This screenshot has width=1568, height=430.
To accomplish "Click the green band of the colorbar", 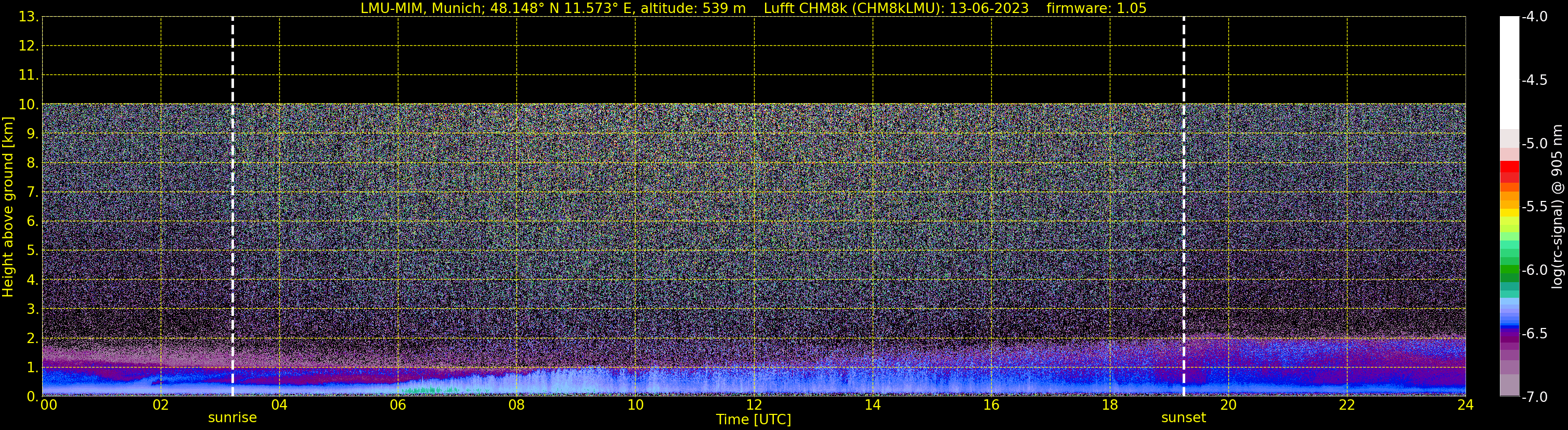I will (1510, 268).
